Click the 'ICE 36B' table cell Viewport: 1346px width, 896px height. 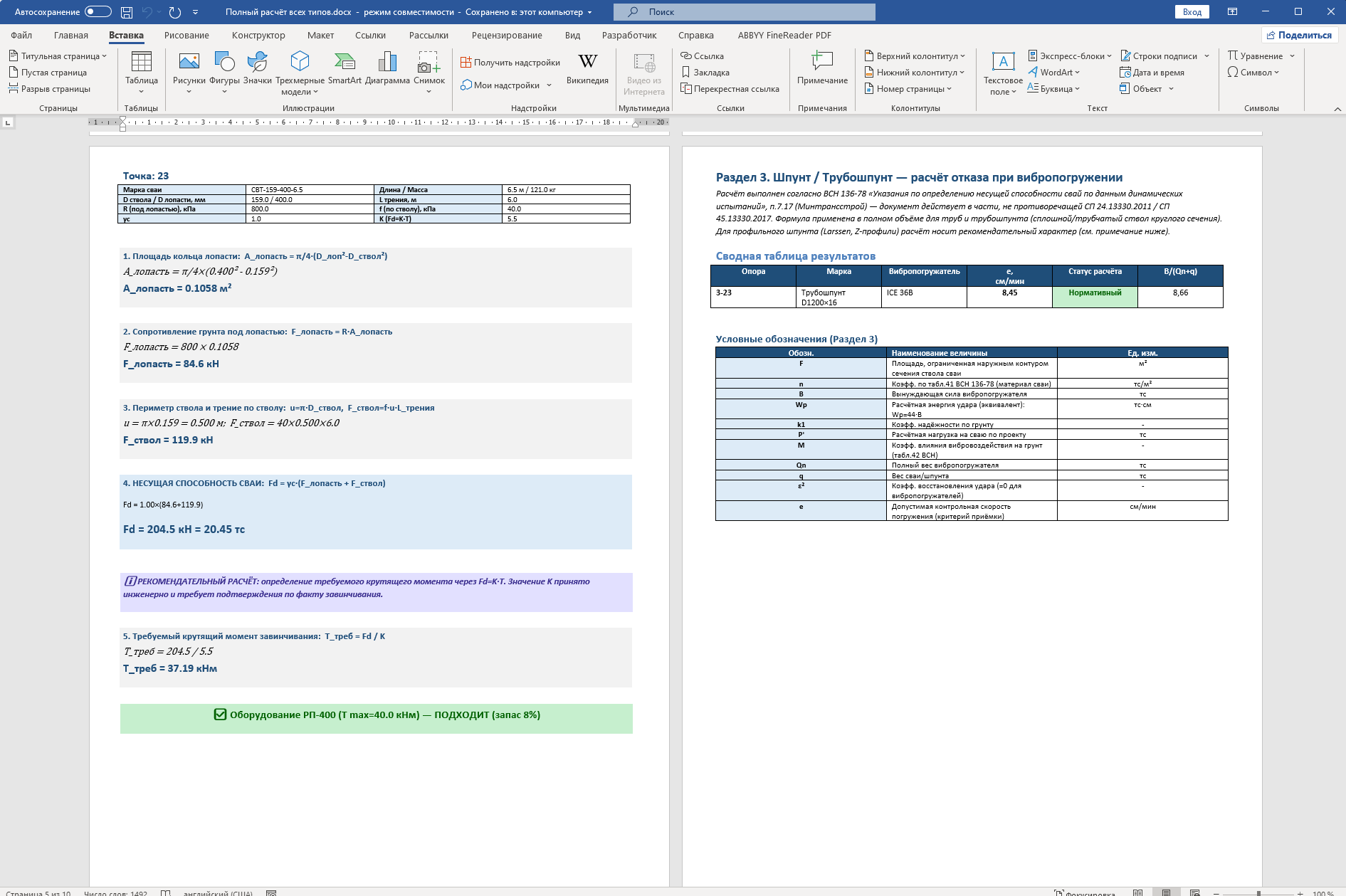click(x=924, y=297)
